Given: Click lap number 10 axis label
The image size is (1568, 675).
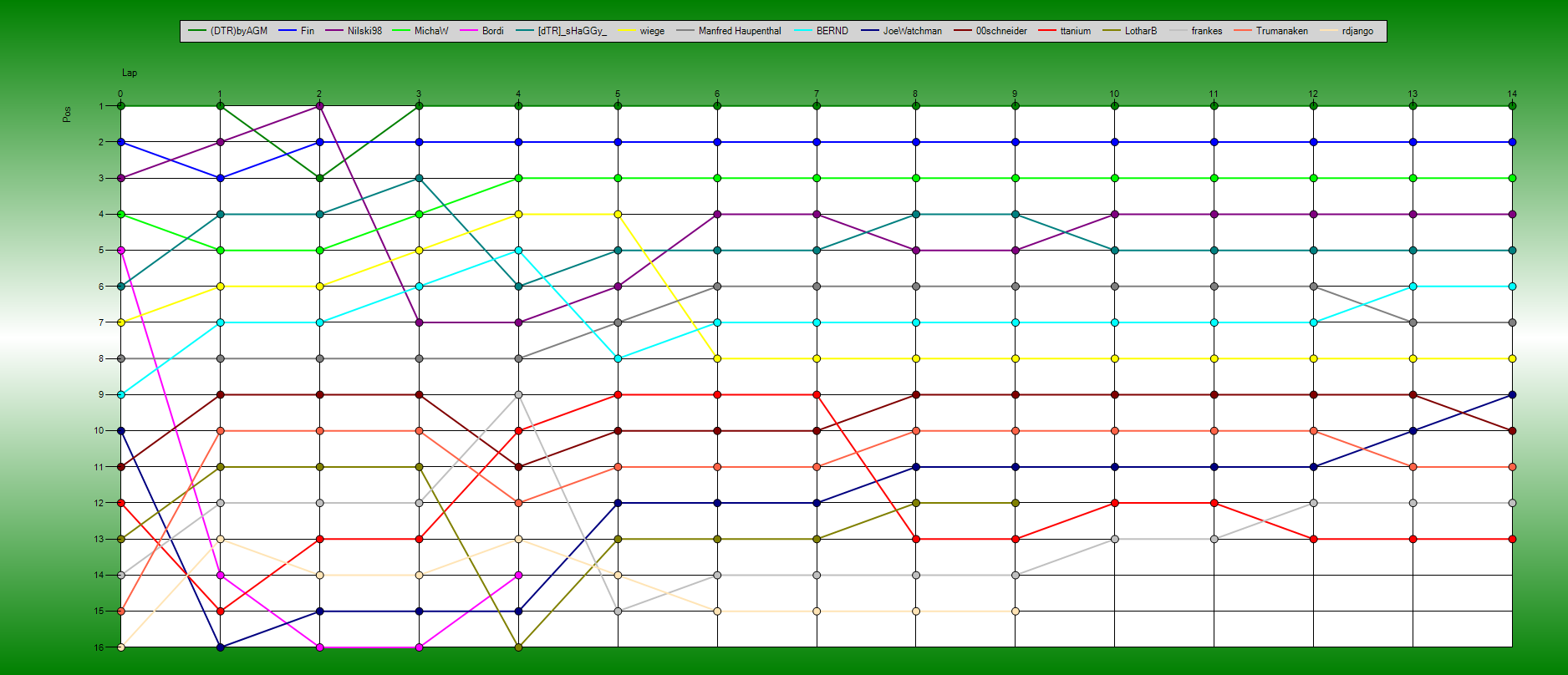Looking at the screenshot, I should tap(1114, 94).
